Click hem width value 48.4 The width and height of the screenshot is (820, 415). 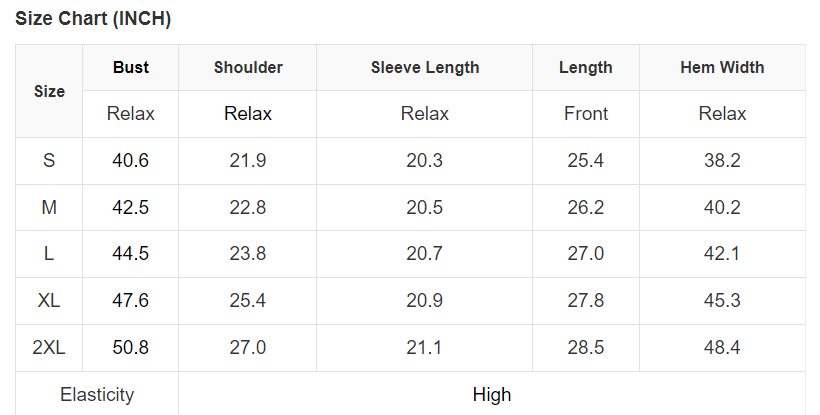722,348
